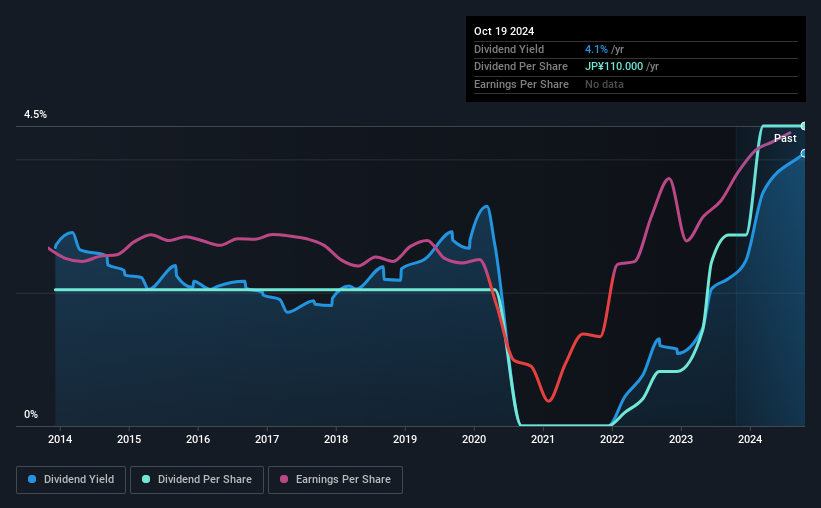Viewport: 821px width, 508px height.
Task: Toggle the Dividend Per Share legend button
Action: coord(197,480)
